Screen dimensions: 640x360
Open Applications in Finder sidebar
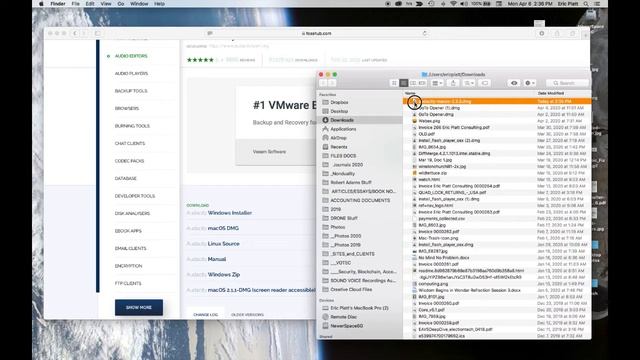coord(343,129)
